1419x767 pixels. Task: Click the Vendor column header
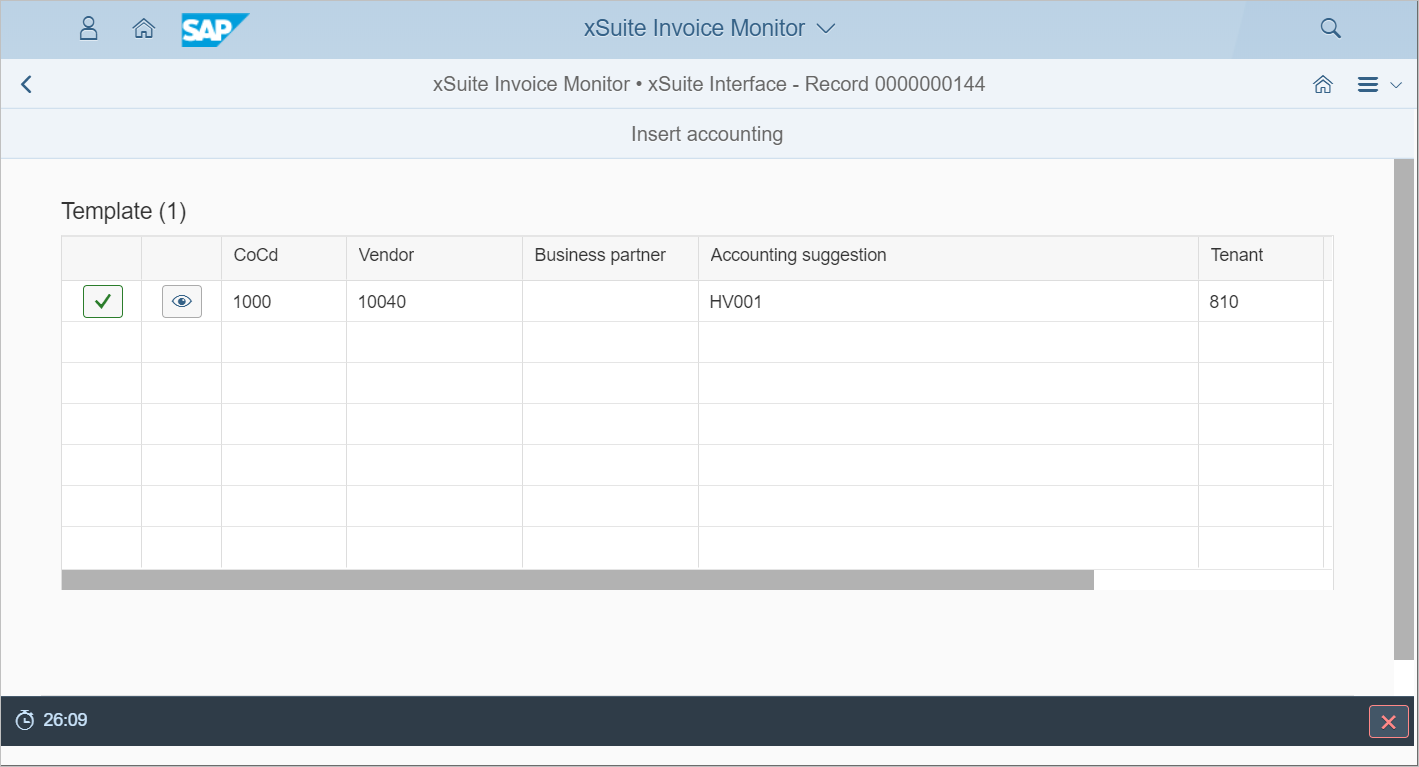point(386,255)
